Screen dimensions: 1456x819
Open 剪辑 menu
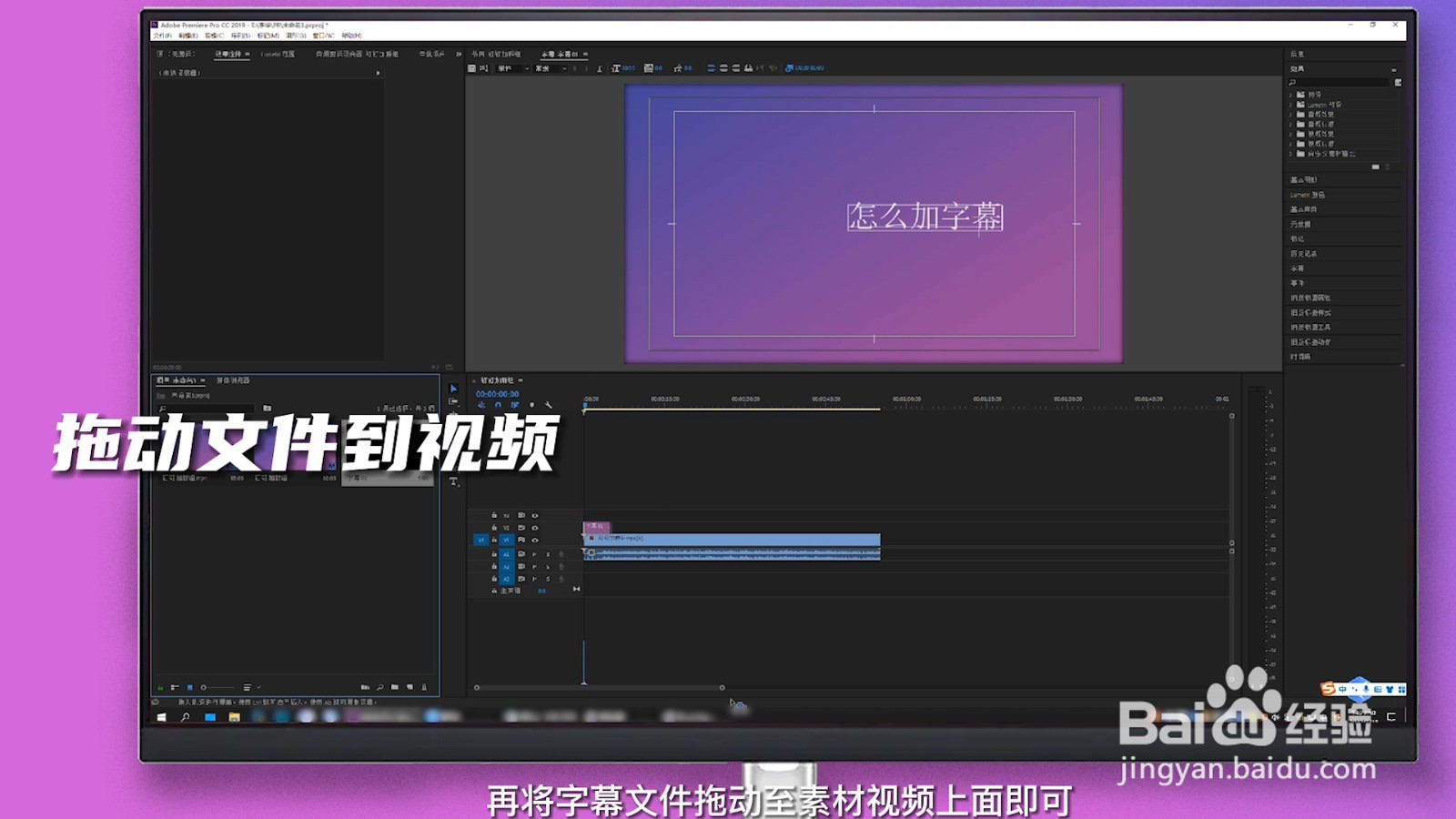(214, 35)
